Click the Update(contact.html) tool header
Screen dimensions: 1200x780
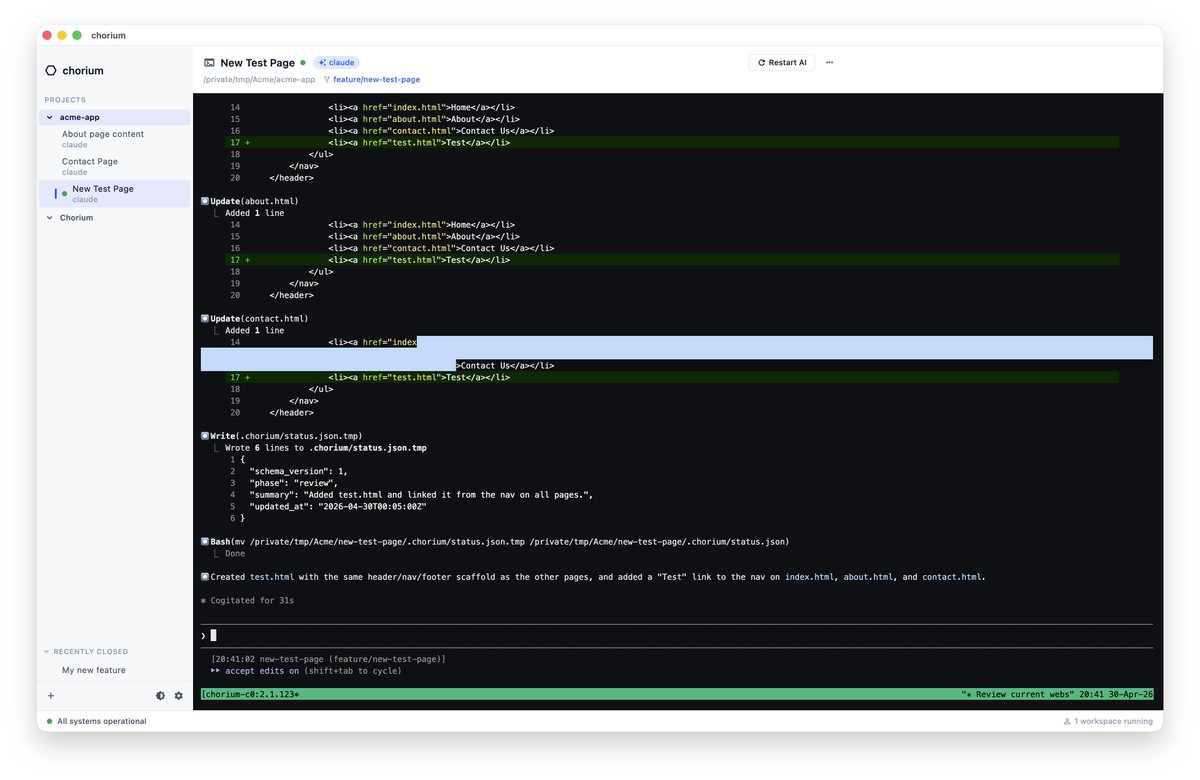tap(259, 318)
